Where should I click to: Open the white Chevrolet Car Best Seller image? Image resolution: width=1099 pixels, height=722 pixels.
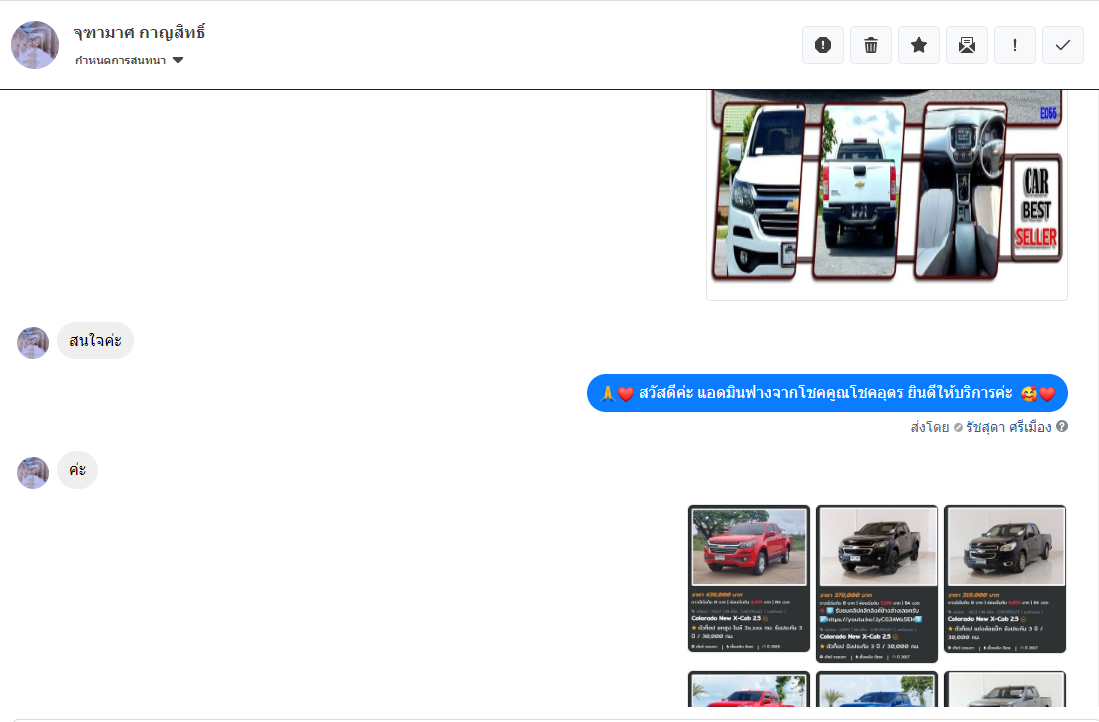coord(887,194)
